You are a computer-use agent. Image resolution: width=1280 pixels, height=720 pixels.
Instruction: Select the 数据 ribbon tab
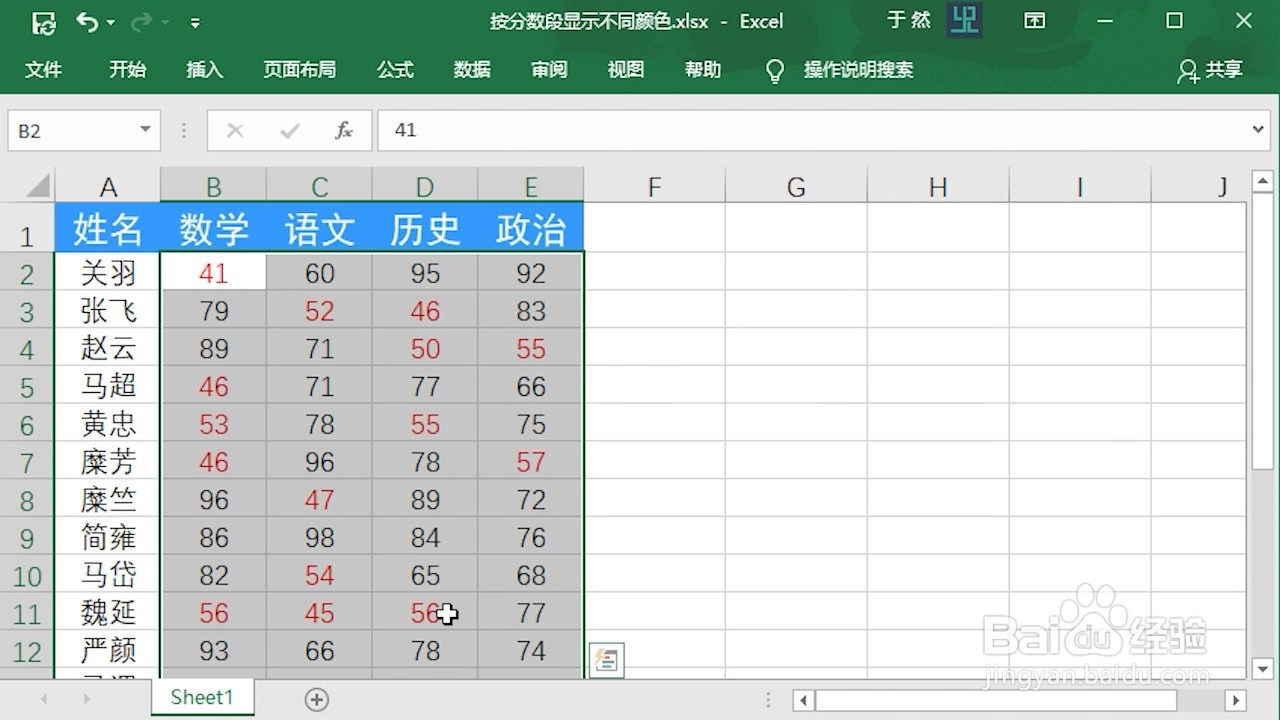click(471, 70)
